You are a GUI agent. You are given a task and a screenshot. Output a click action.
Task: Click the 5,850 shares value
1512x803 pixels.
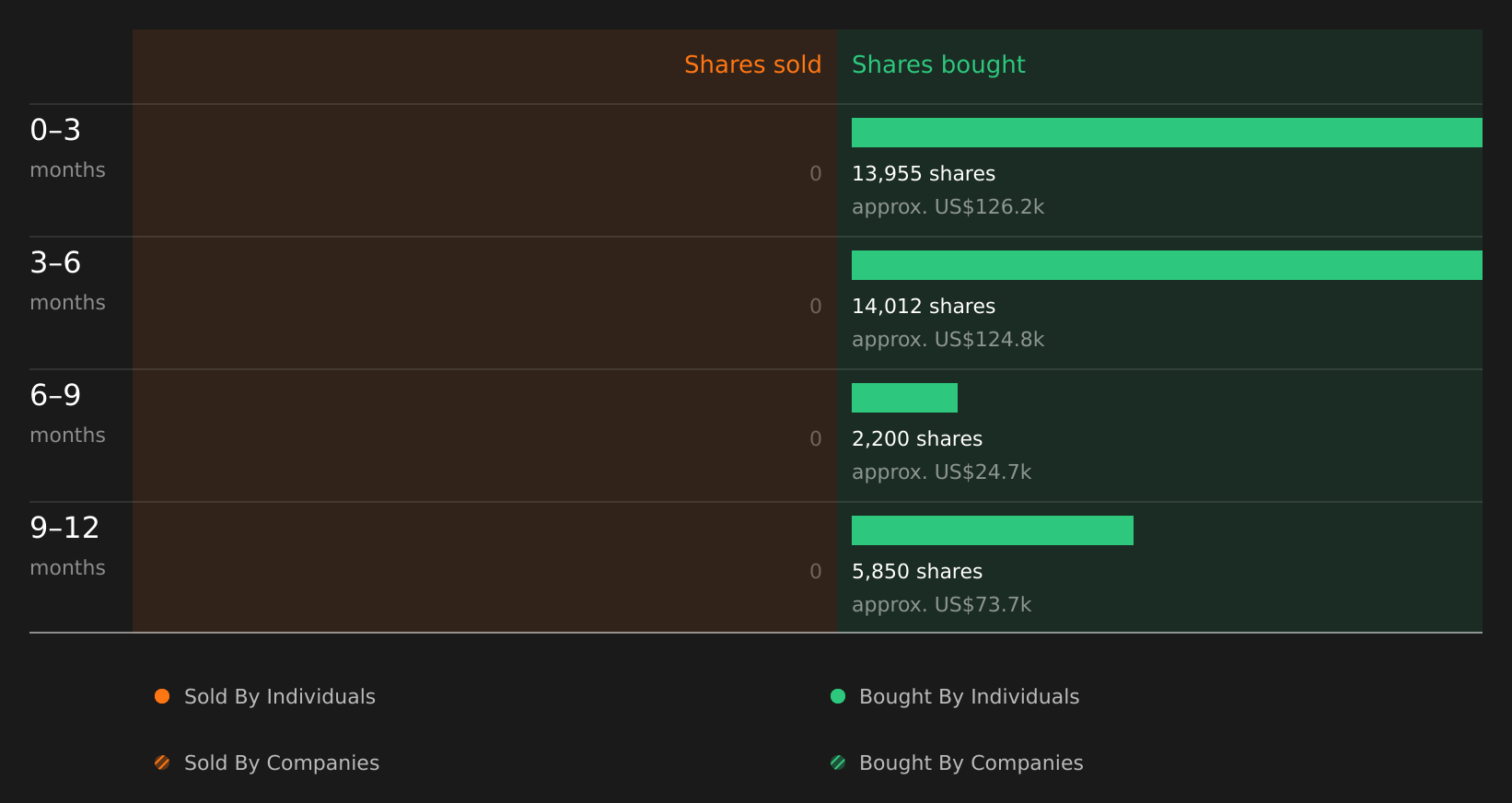(x=917, y=572)
